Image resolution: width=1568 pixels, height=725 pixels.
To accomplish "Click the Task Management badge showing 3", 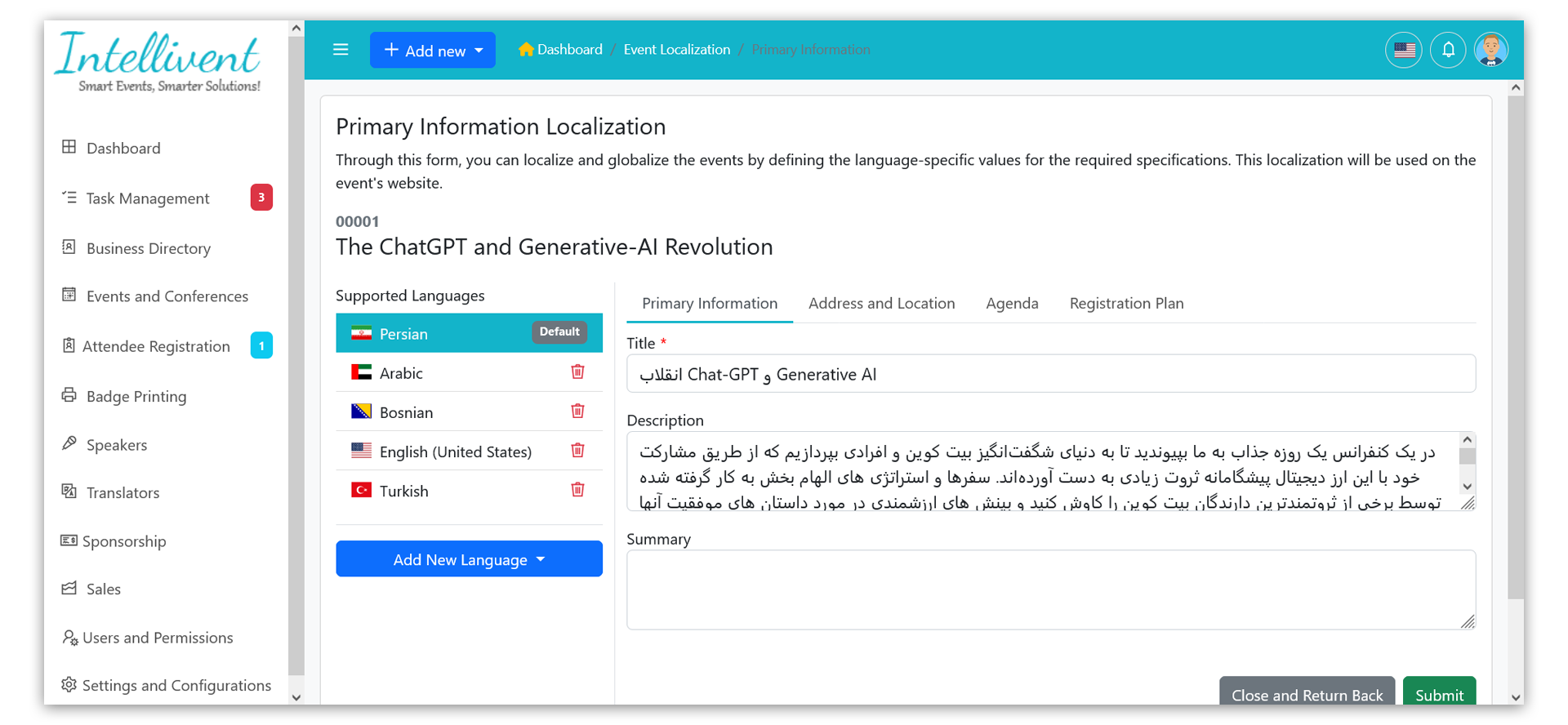I will pos(261,197).
